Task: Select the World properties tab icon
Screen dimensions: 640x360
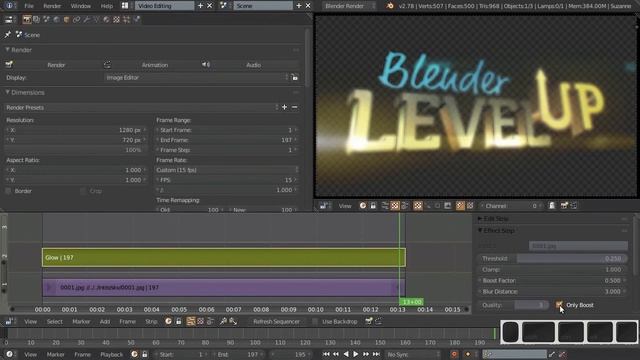Action: (56, 20)
